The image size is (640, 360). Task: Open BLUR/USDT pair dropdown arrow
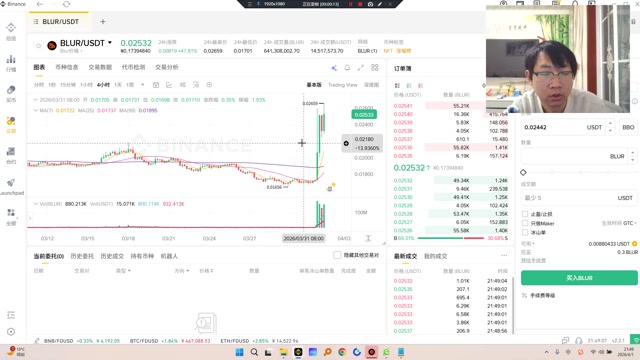click(110, 42)
